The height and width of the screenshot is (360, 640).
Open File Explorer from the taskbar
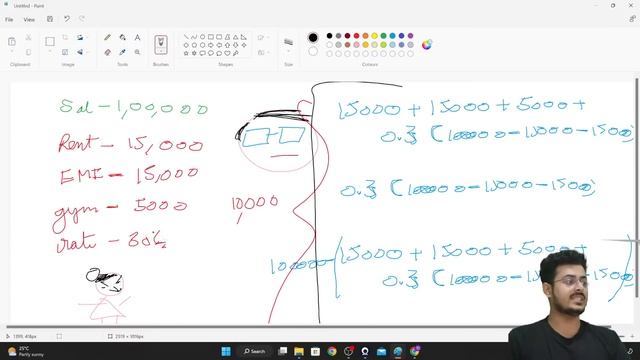(x=299, y=351)
